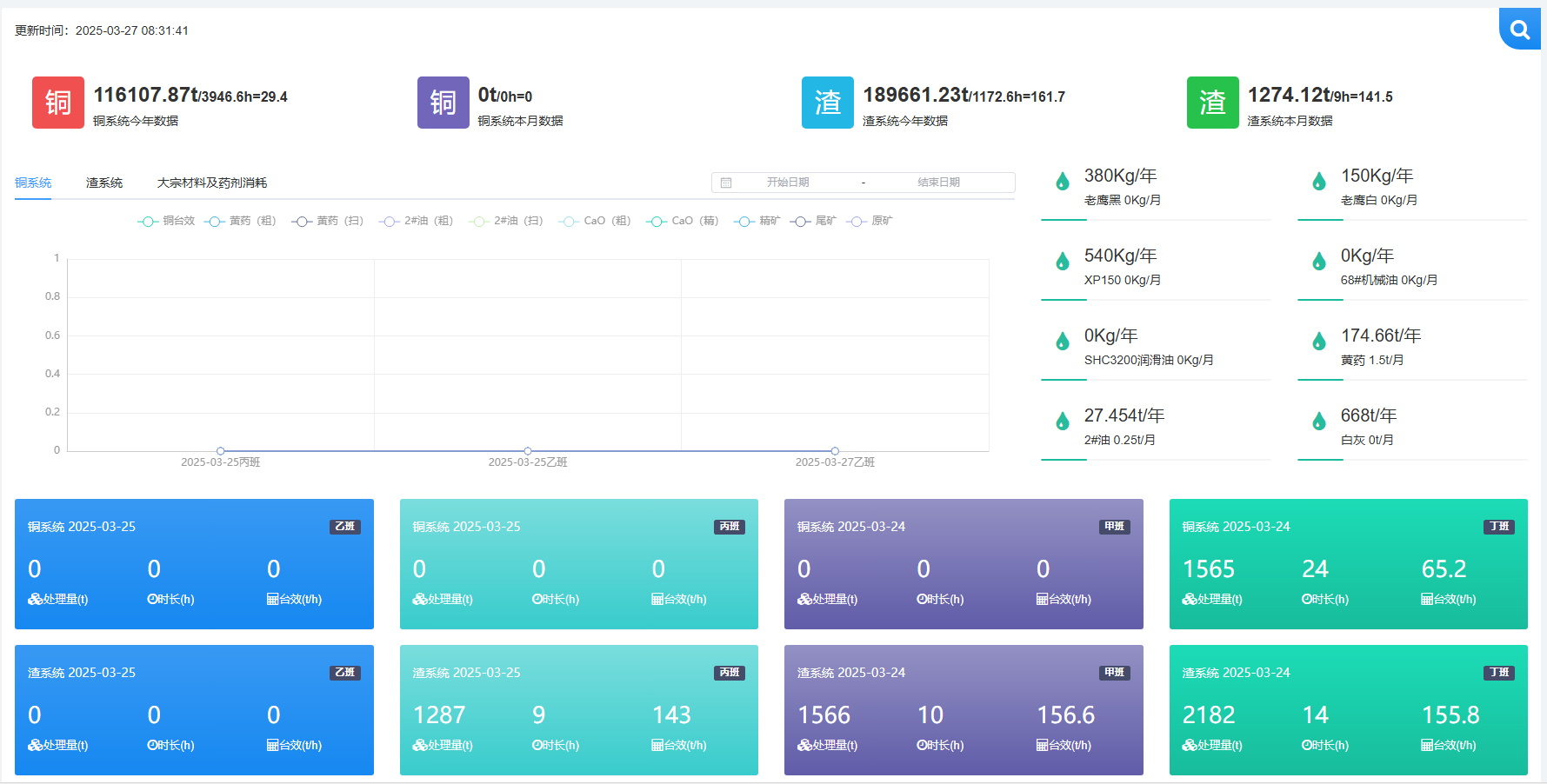This screenshot has height=784, width=1547.
Task: Click the purple 铜 monthly data icon
Action: [x=443, y=103]
